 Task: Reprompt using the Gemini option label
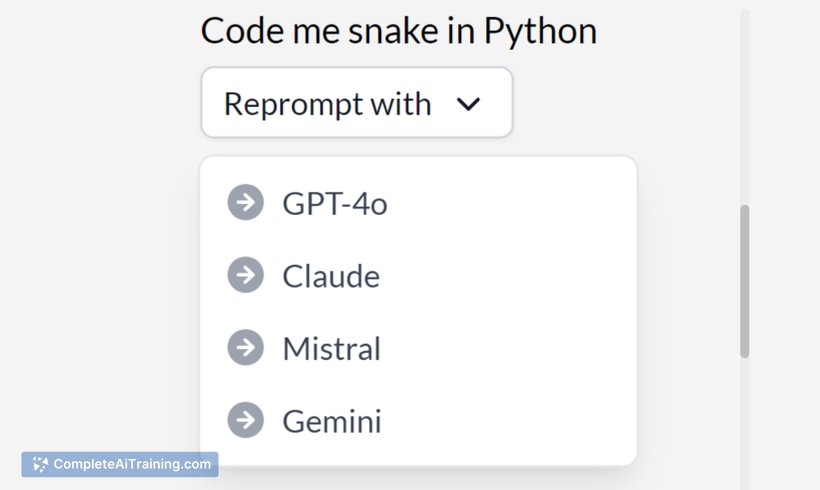point(332,421)
